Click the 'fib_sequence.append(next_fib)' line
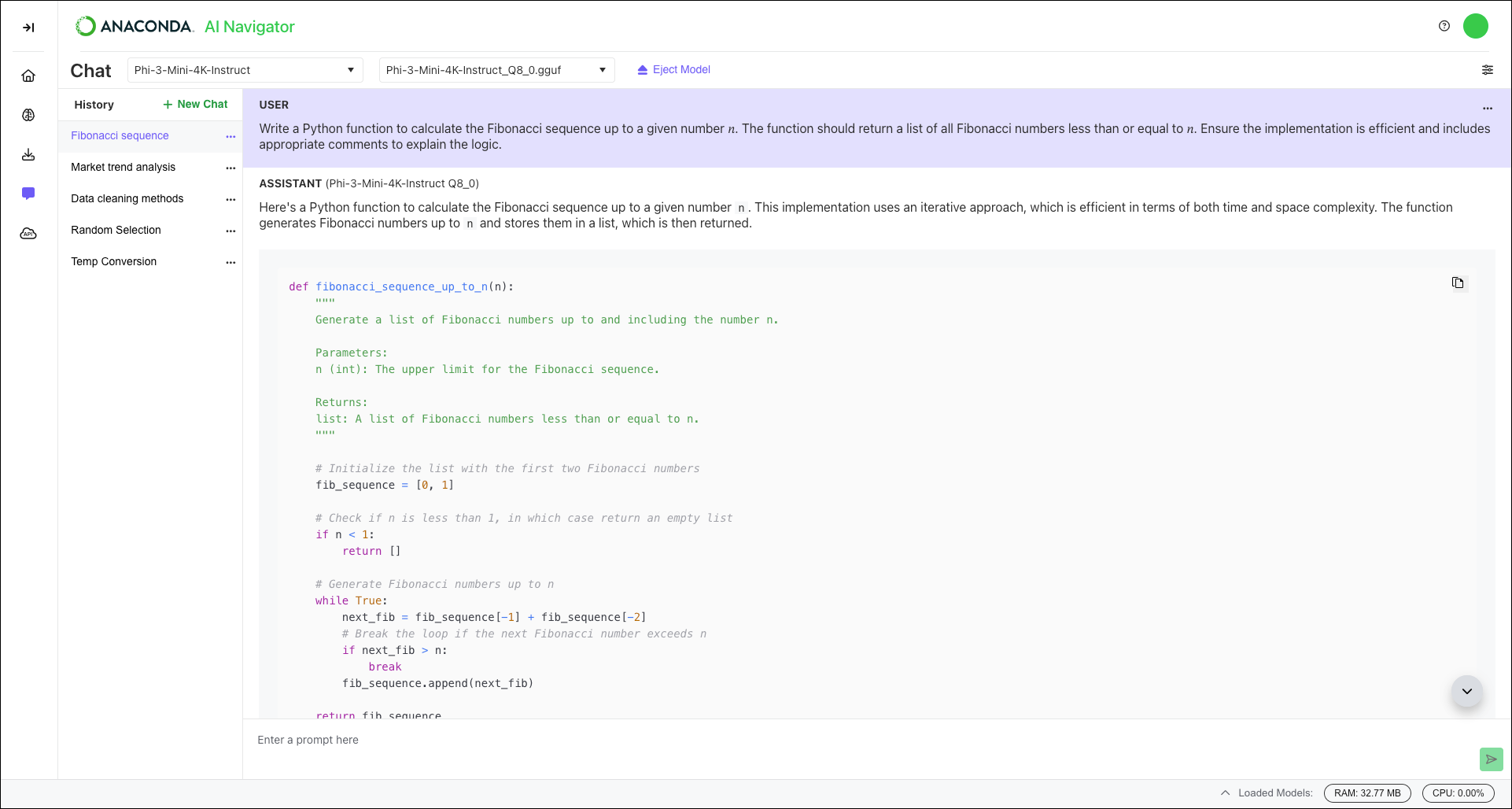The height and width of the screenshot is (809, 1512). 437,683
